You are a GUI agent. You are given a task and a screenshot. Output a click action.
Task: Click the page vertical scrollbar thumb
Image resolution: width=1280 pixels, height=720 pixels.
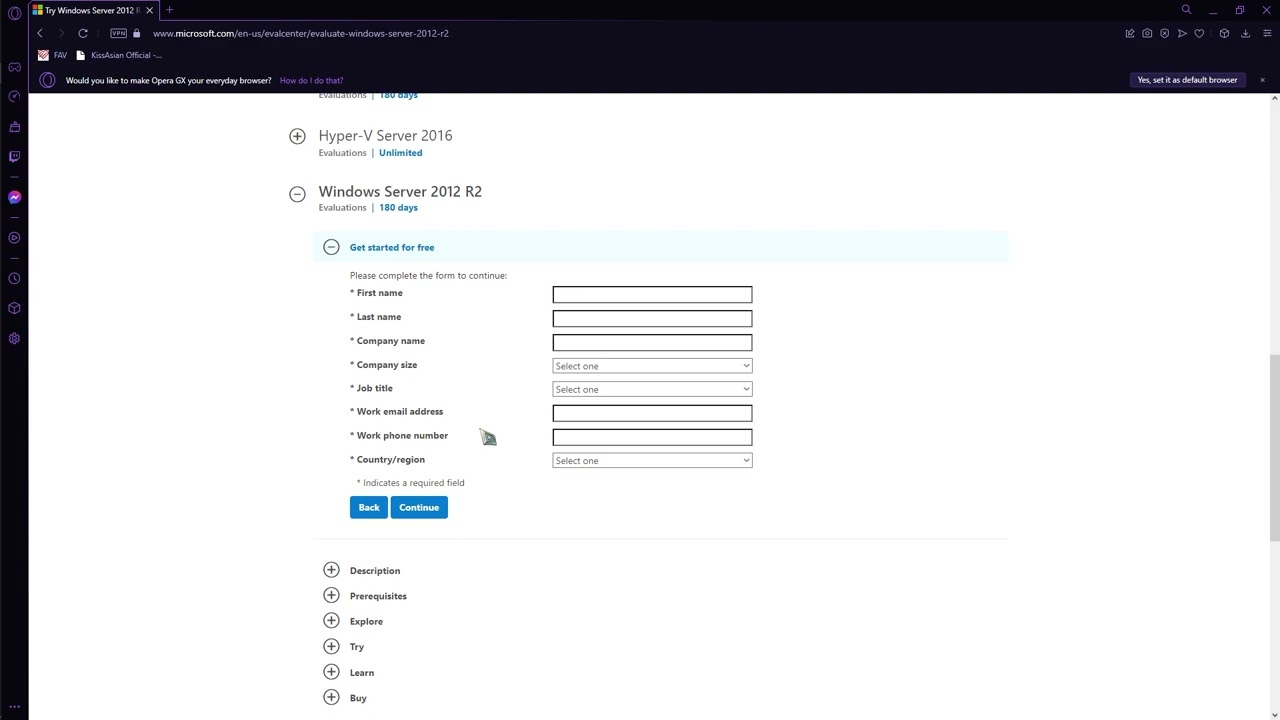point(1274,448)
